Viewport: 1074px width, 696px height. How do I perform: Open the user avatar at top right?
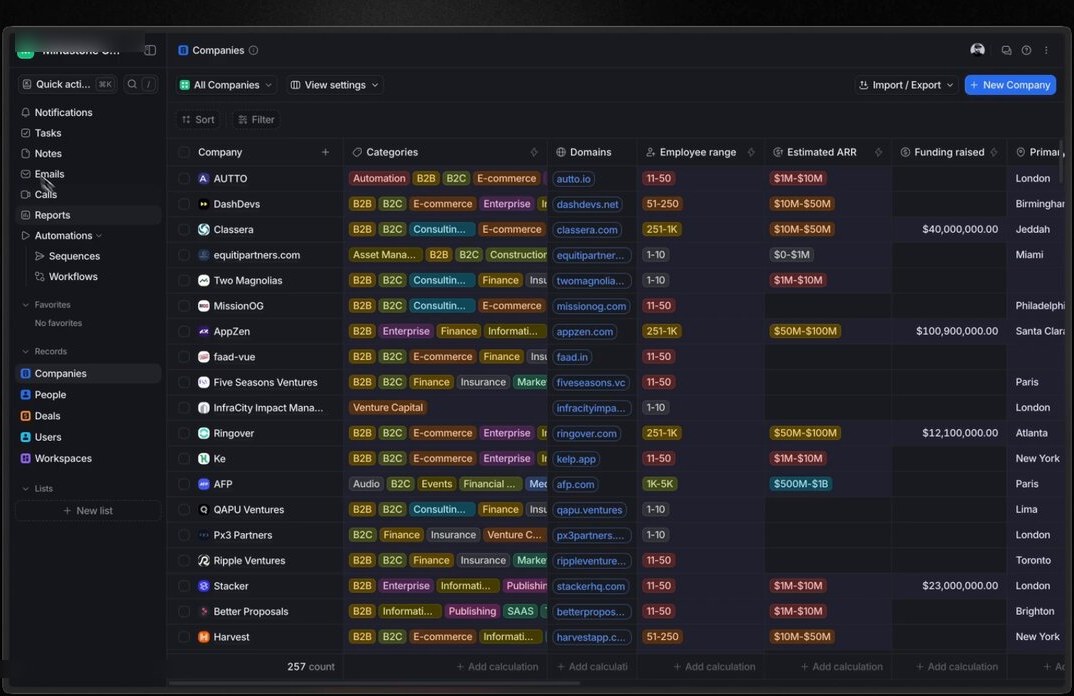click(977, 49)
